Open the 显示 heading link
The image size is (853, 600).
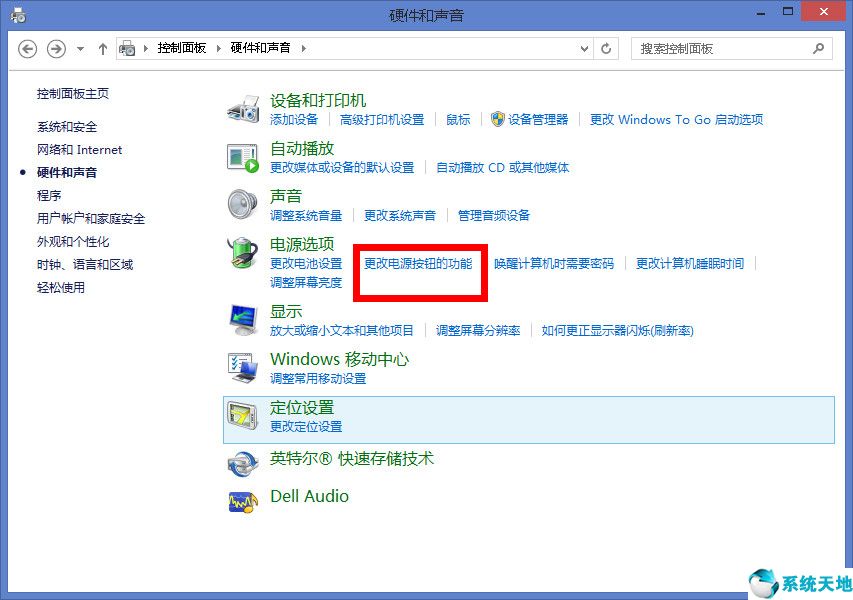point(286,312)
